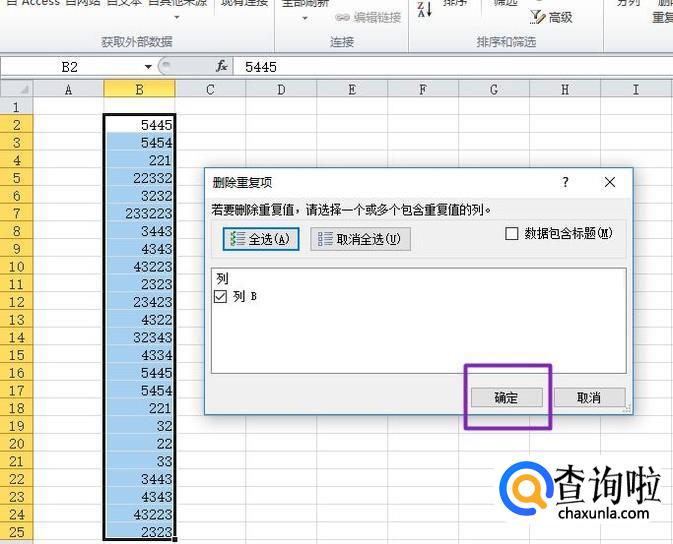
Task: Click cell B2 containing 5445
Action: coord(139,125)
